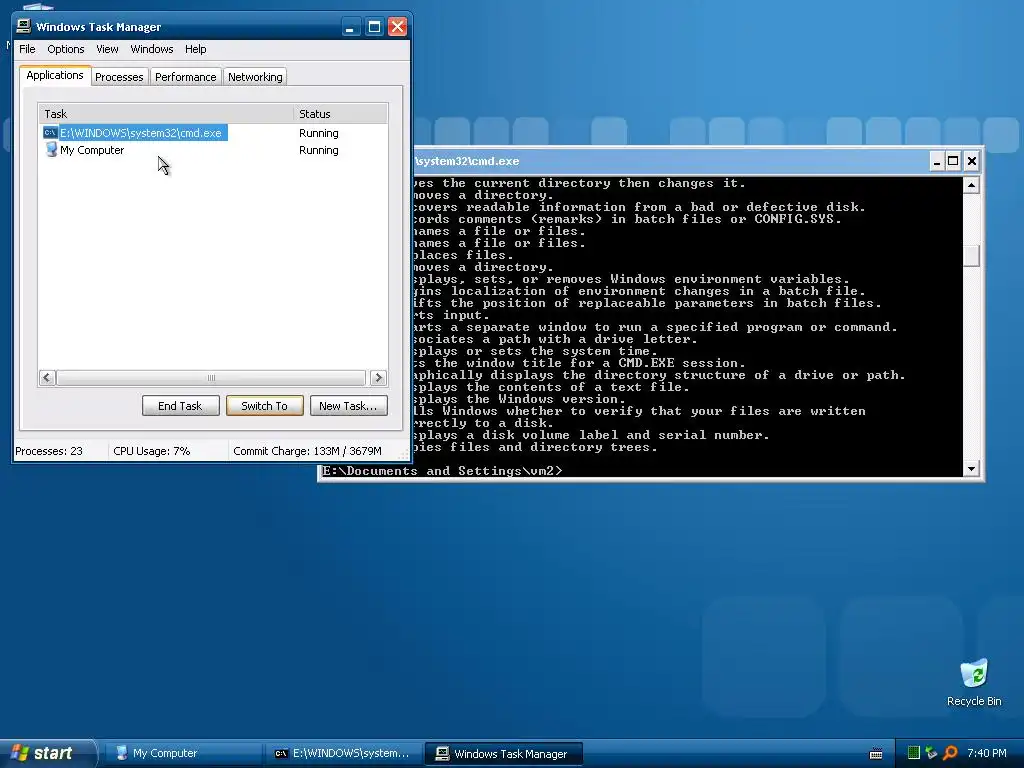
Task: Sort task list by Task column header
Action: (166, 114)
